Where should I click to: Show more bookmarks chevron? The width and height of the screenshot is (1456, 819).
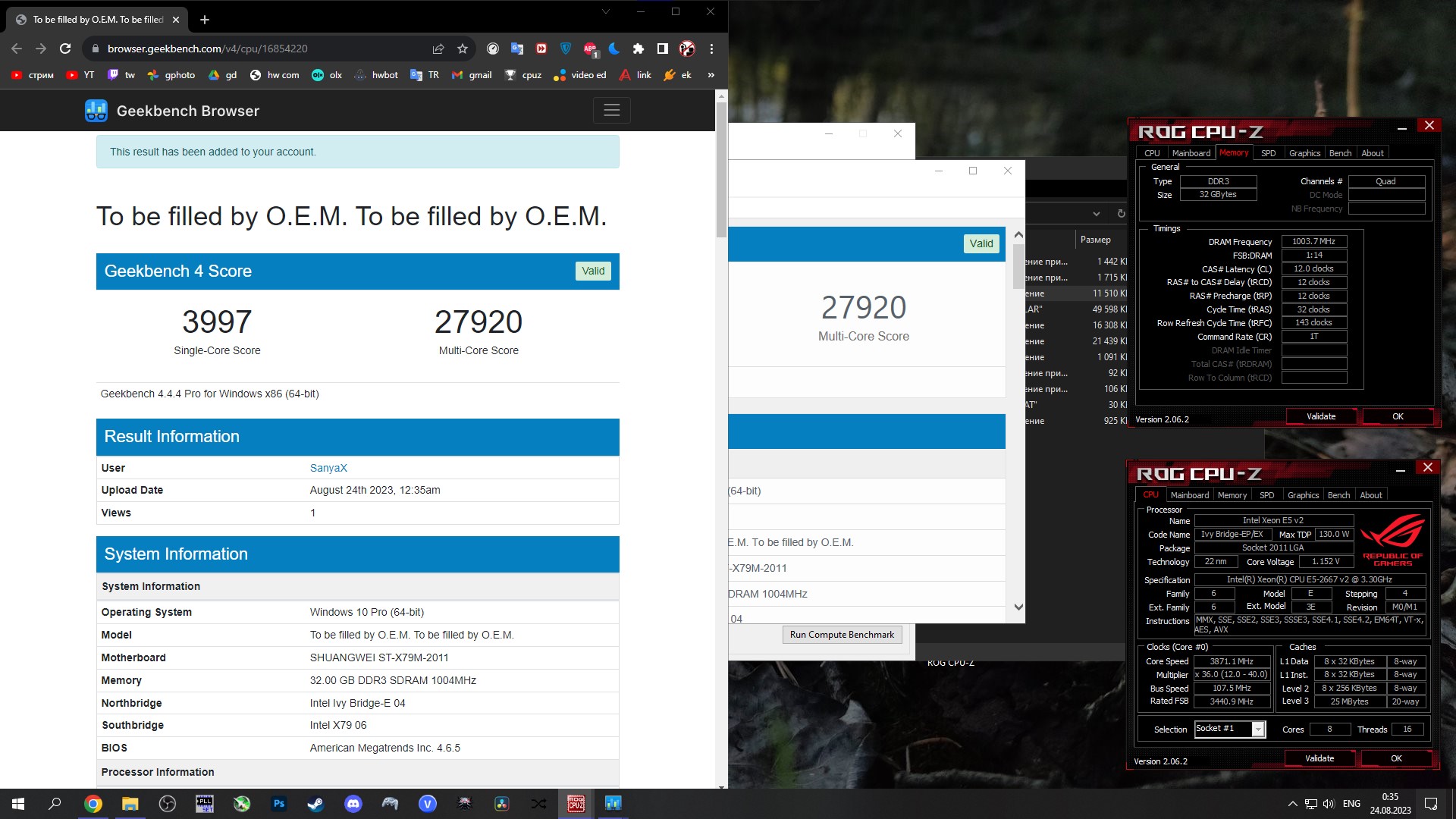coord(711,75)
